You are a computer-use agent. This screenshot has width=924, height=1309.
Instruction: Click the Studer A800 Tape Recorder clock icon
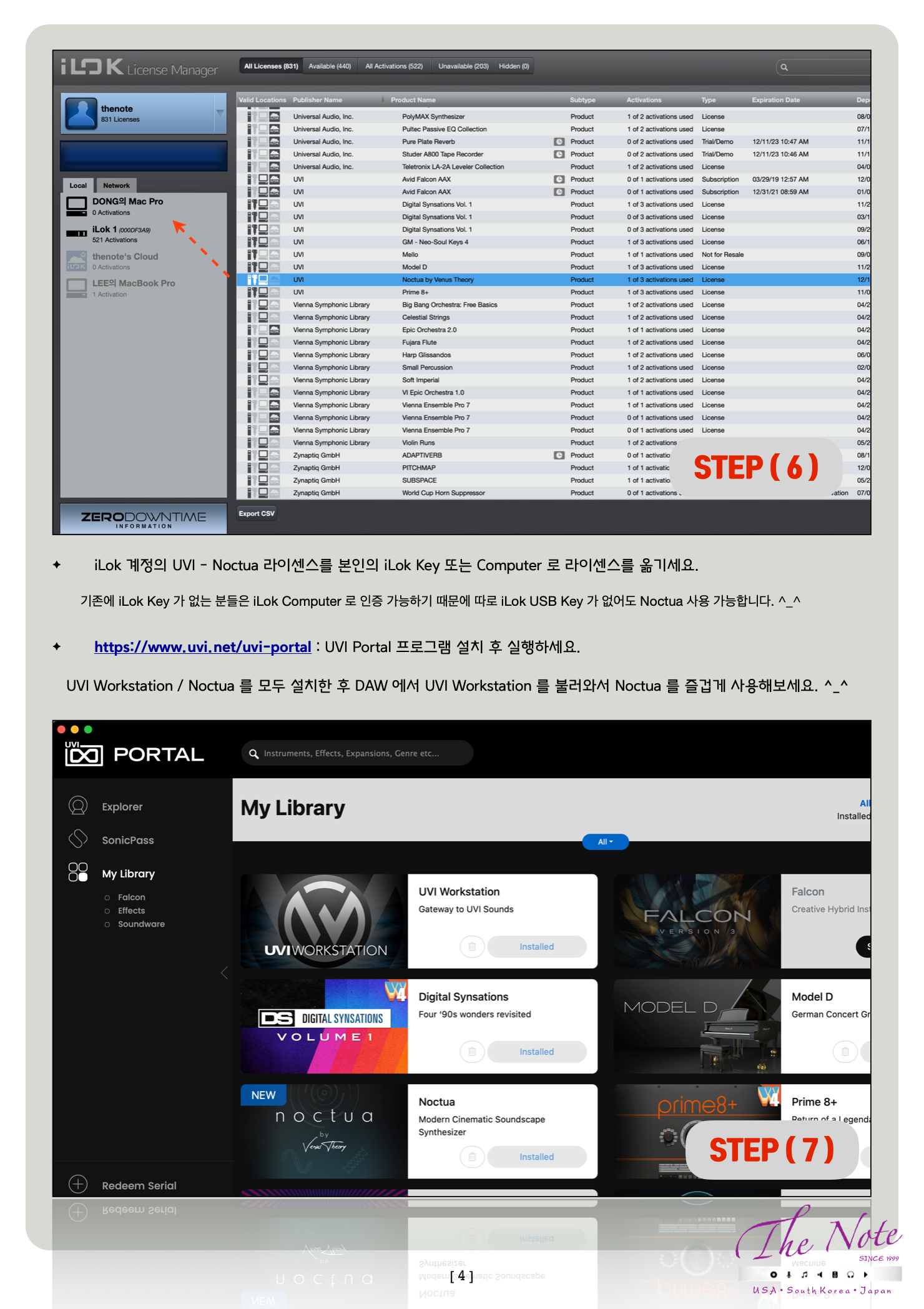pos(559,154)
